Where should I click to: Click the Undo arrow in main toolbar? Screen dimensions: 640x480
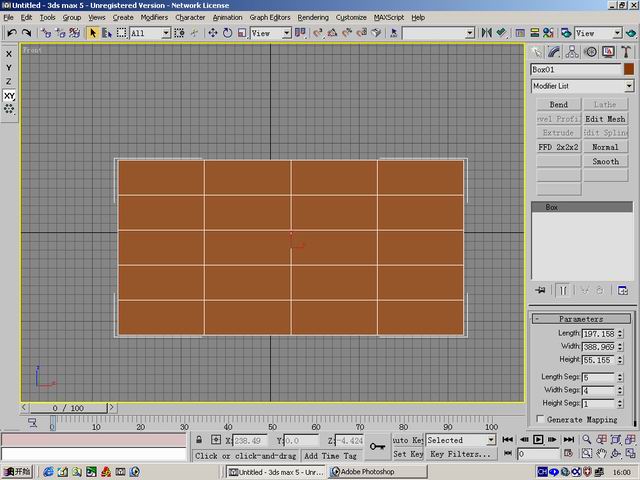(11, 33)
